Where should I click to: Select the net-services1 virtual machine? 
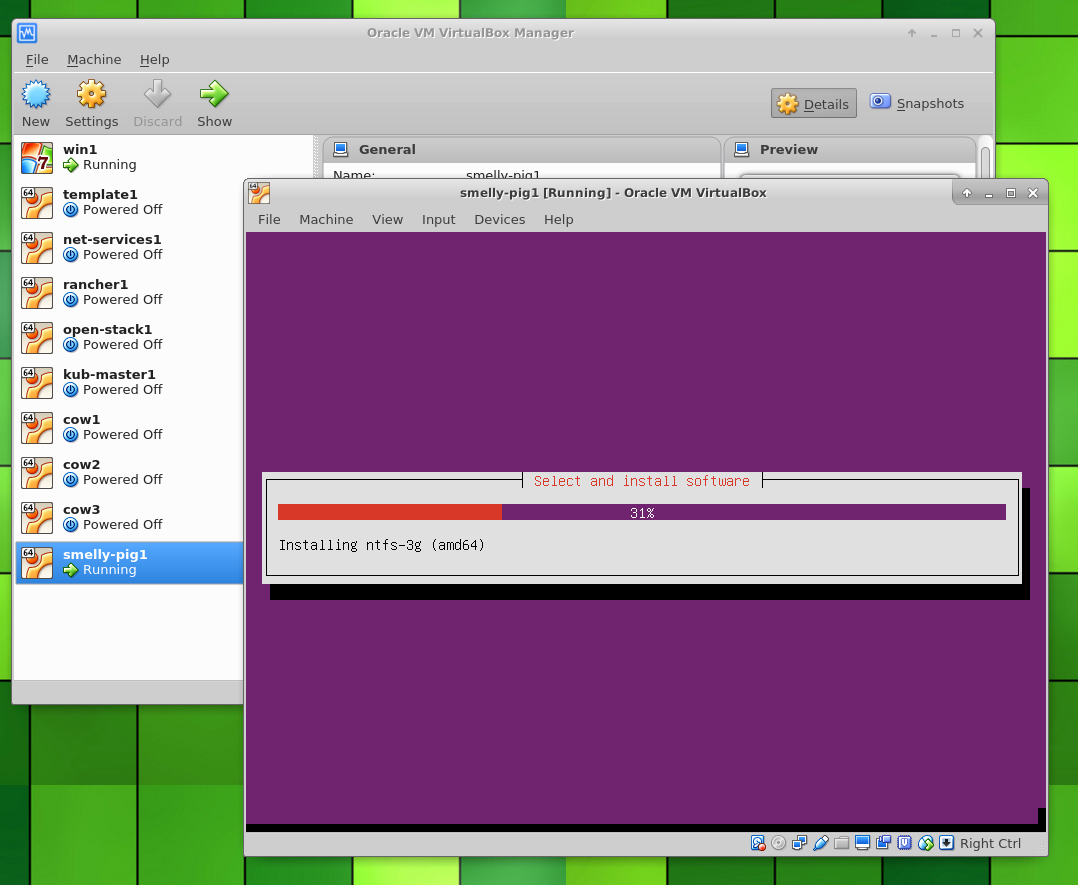click(x=129, y=248)
